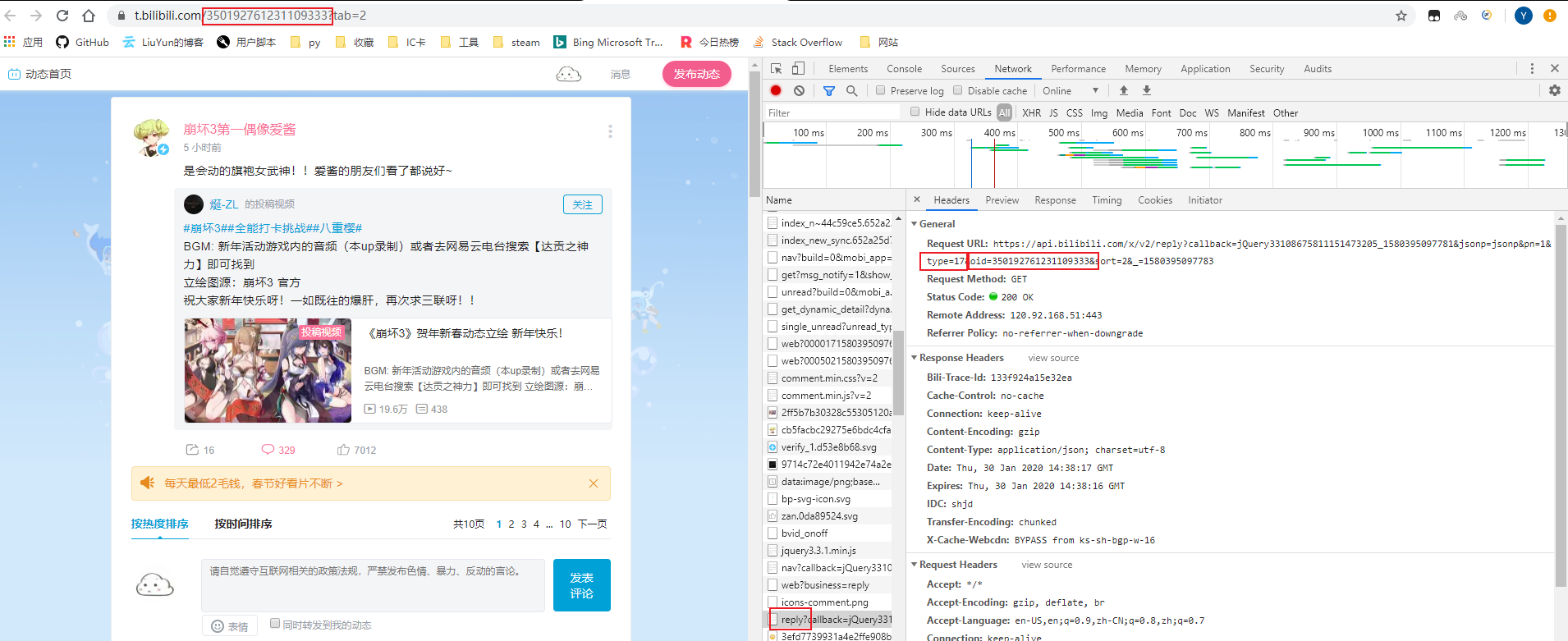Select checkbox beside comment.min.css request
1568x641 pixels.
point(773,378)
